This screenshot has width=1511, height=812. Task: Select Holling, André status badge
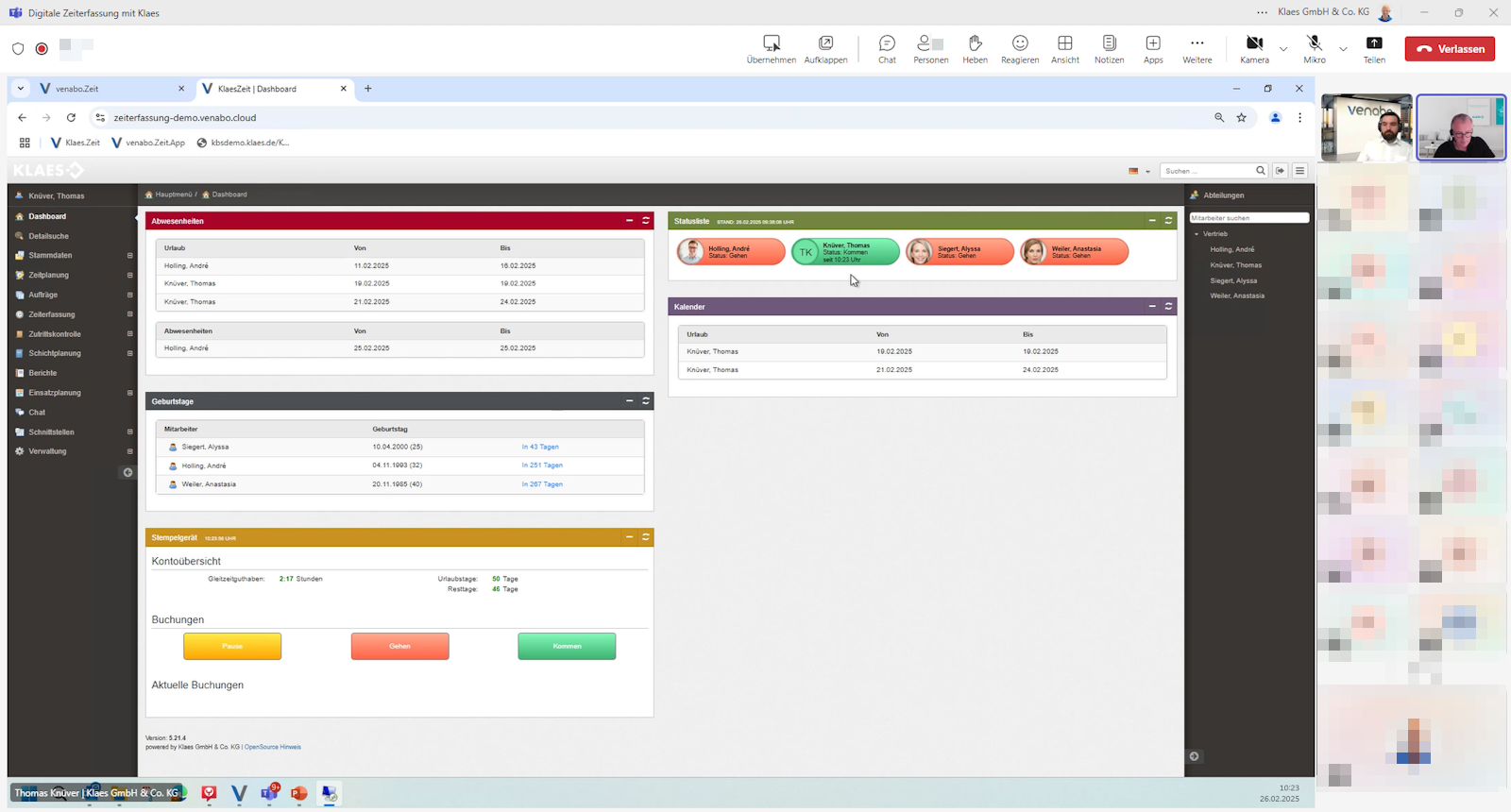(731, 252)
